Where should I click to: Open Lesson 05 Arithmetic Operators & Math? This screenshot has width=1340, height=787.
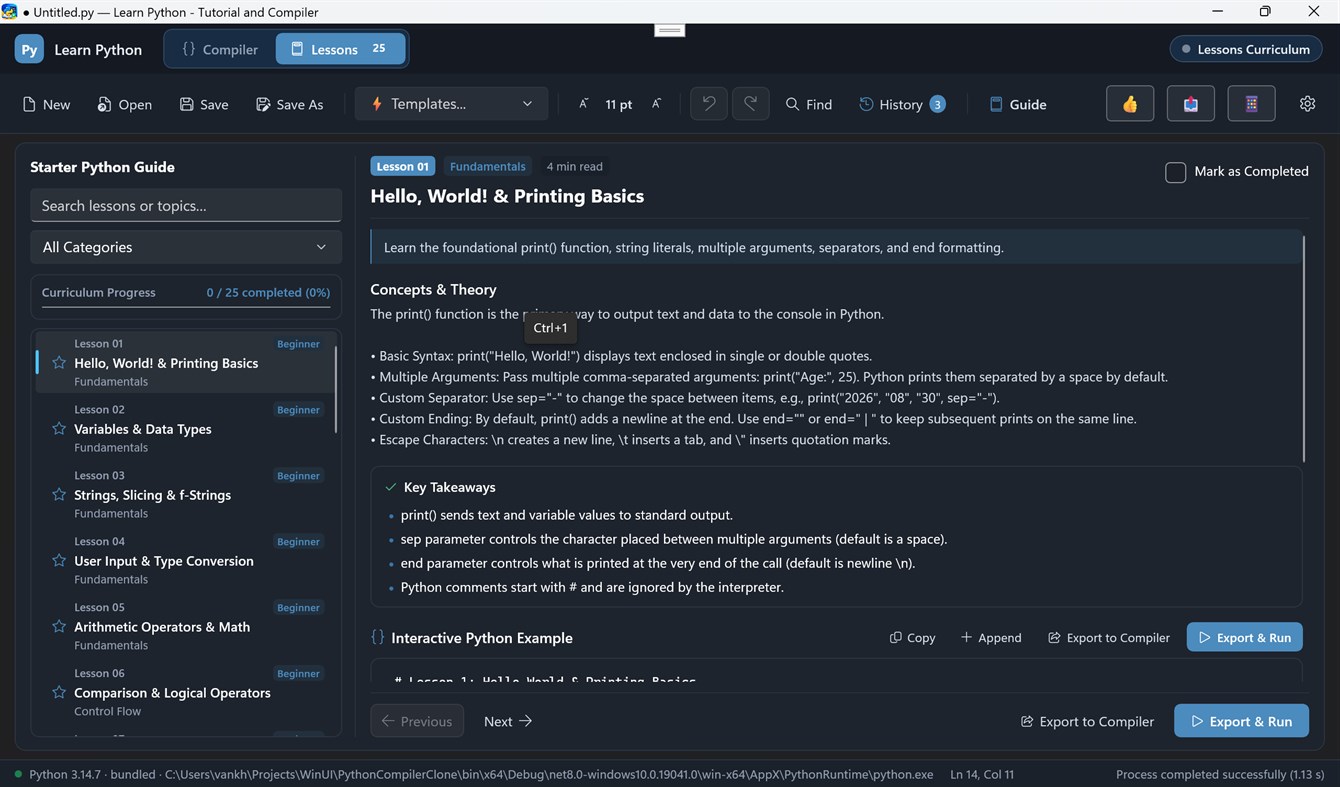click(186, 627)
